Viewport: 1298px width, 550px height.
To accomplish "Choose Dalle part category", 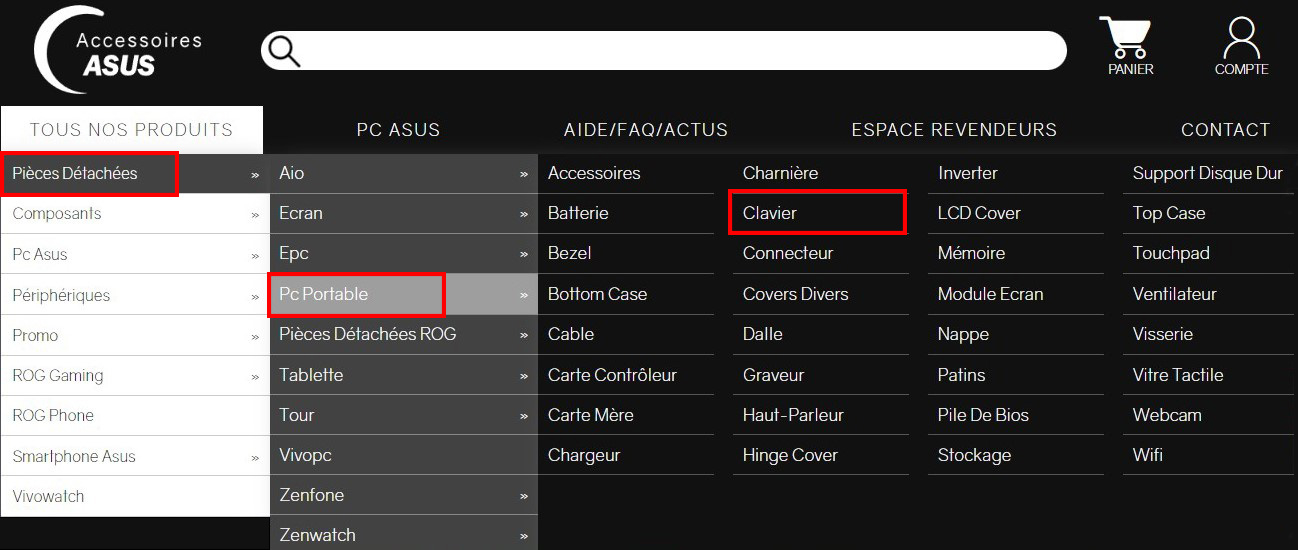I will point(762,334).
